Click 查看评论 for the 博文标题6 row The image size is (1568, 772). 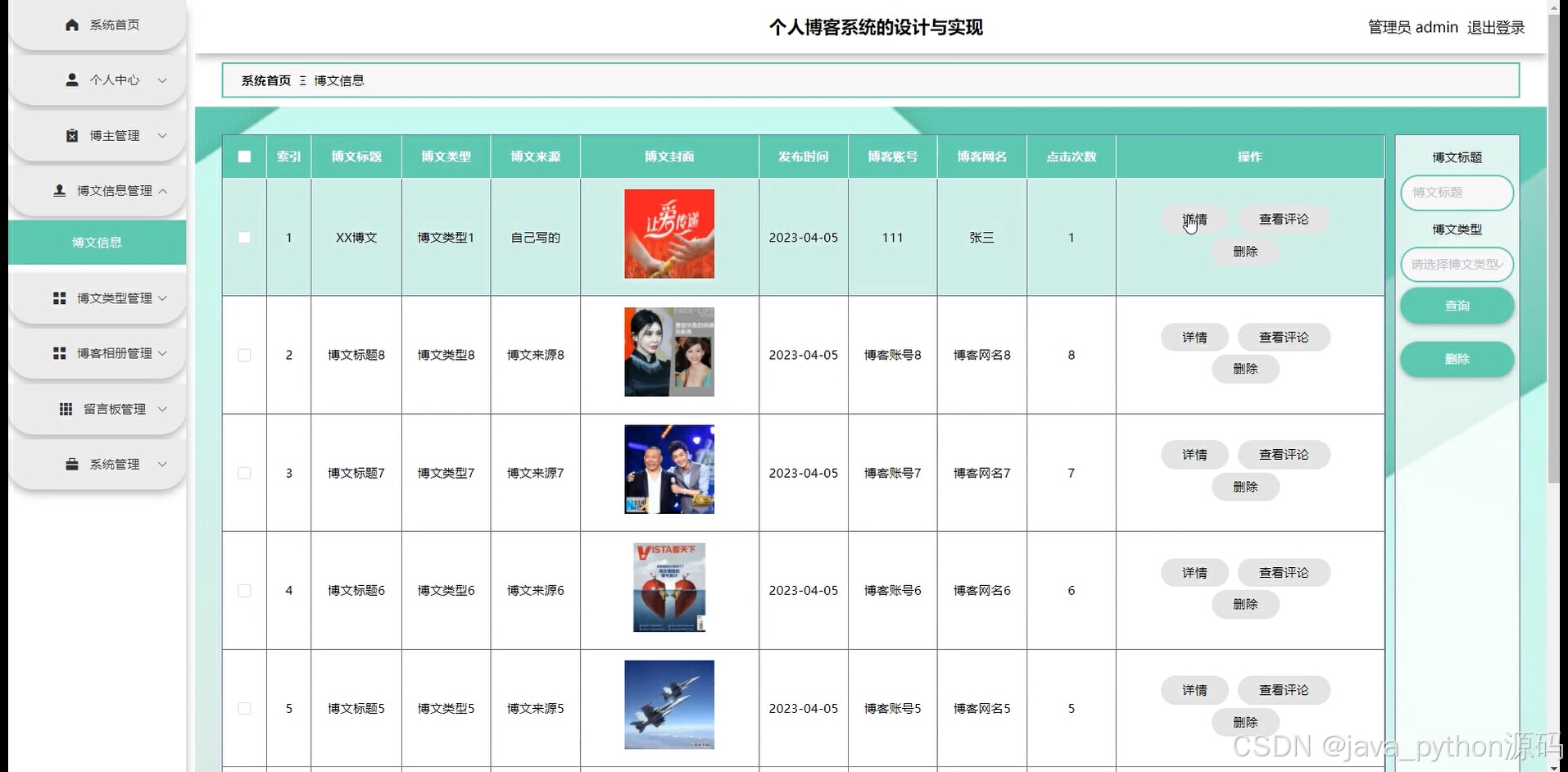tap(1284, 572)
